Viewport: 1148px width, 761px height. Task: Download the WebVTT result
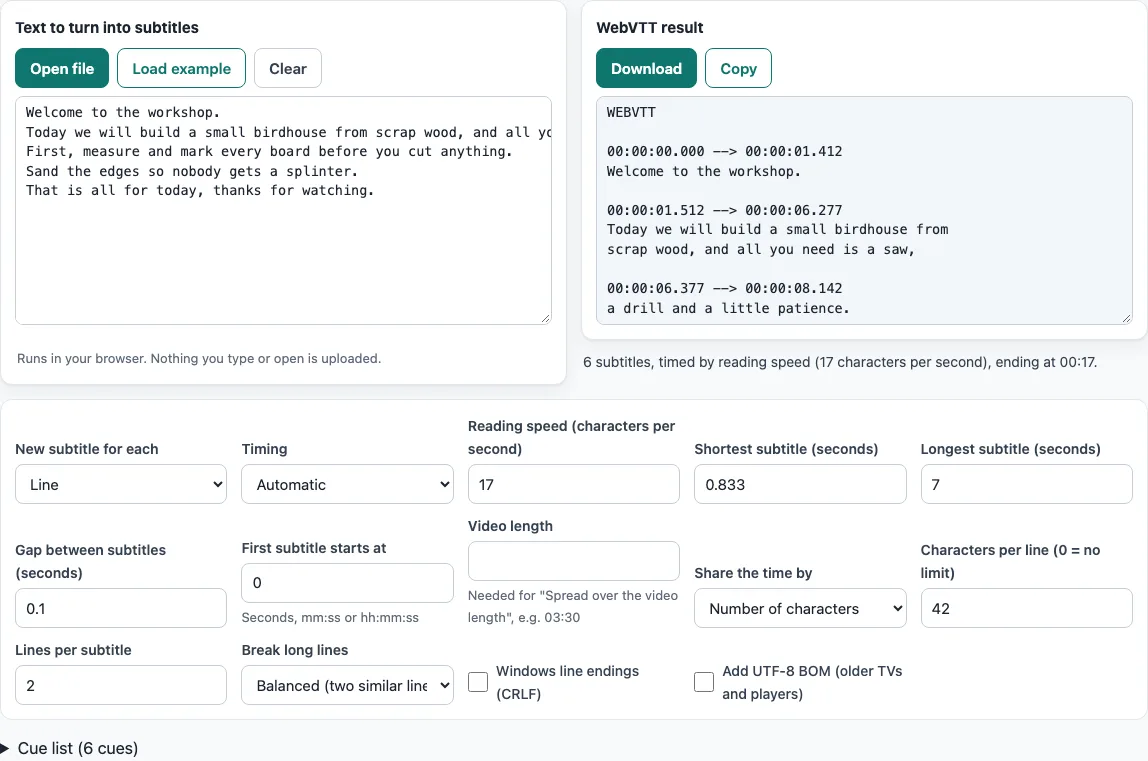coord(646,68)
